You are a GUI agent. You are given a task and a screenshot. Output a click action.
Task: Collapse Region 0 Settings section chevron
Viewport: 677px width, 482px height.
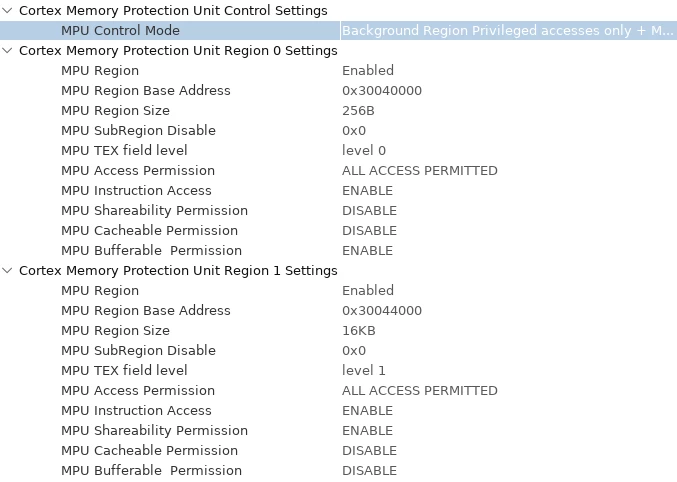click(x=7, y=51)
